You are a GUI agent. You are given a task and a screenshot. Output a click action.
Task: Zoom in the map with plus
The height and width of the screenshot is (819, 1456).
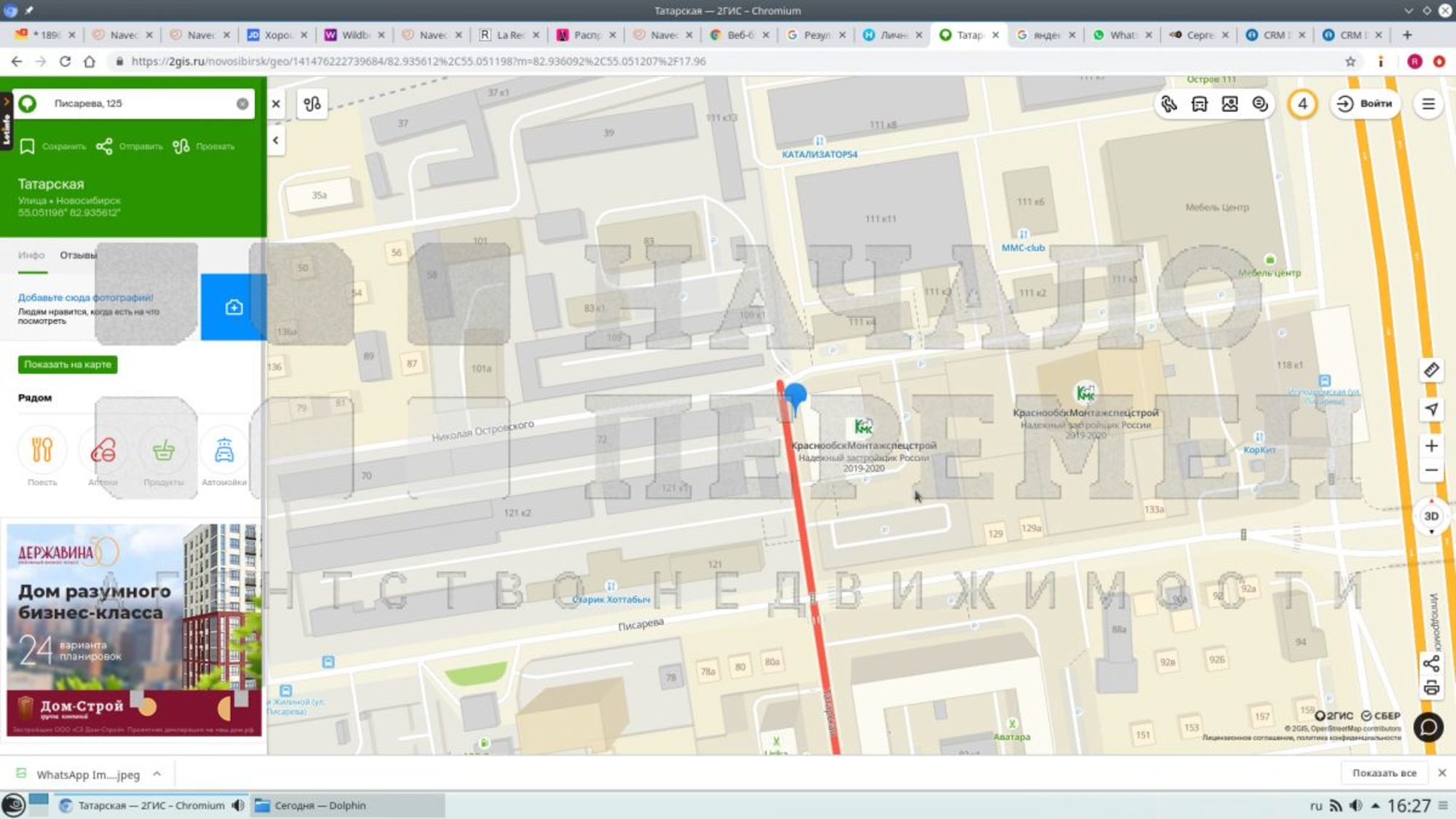tap(1431, 446)
